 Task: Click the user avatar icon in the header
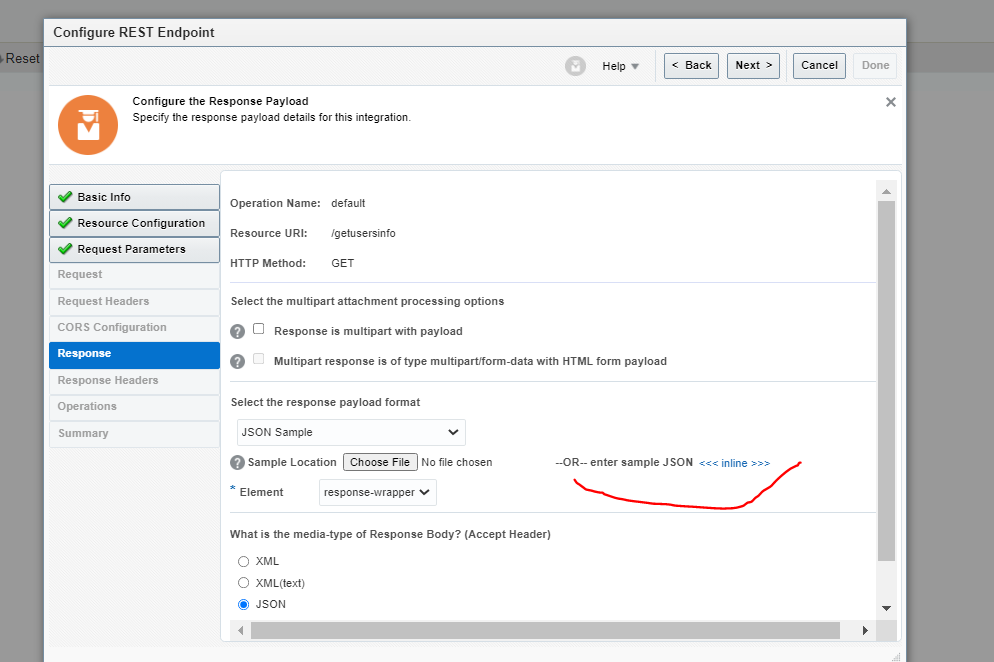pos(575,66)
